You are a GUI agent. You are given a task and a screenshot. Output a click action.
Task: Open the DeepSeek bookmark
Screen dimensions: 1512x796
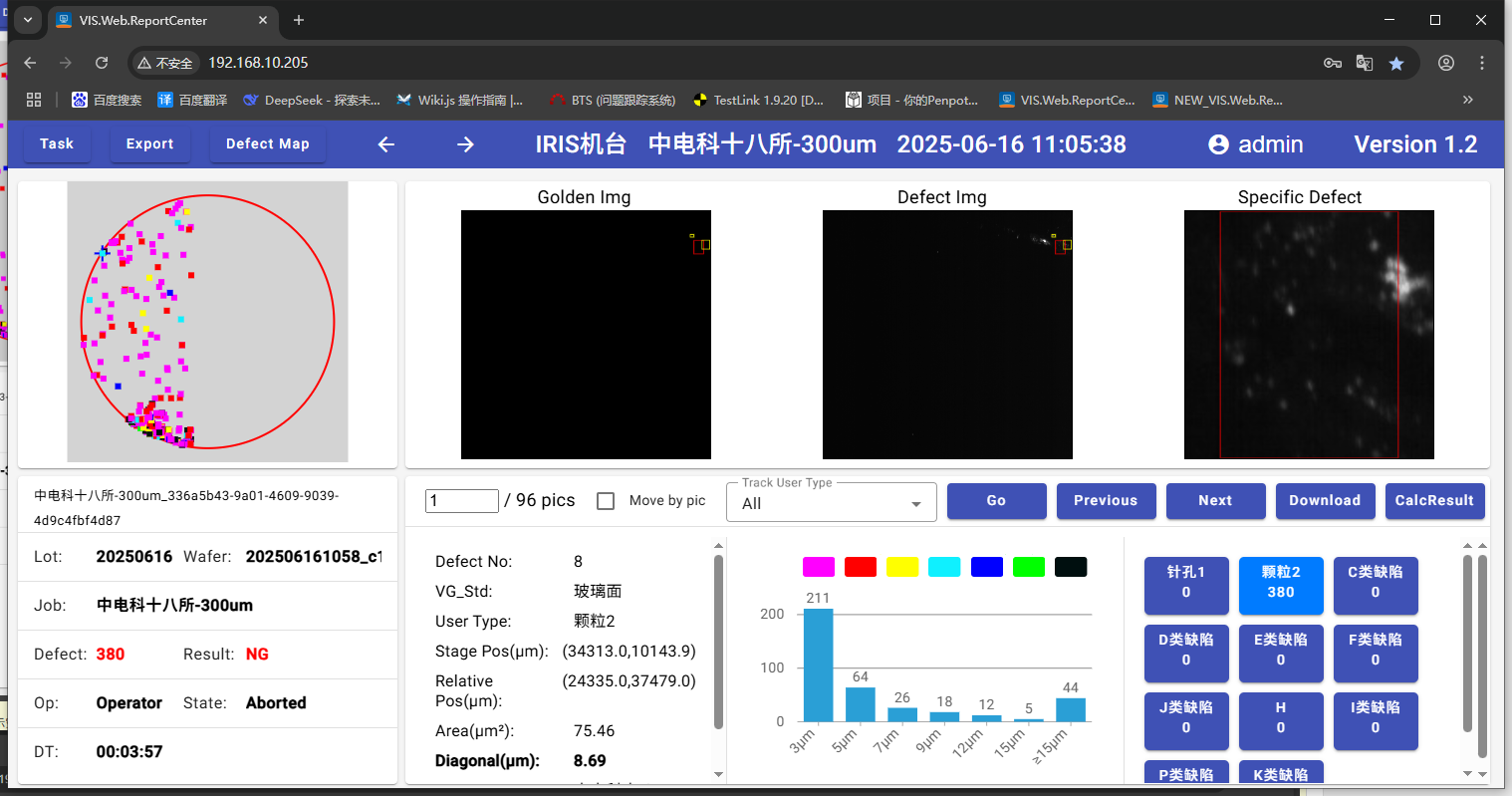pos(312,100)
